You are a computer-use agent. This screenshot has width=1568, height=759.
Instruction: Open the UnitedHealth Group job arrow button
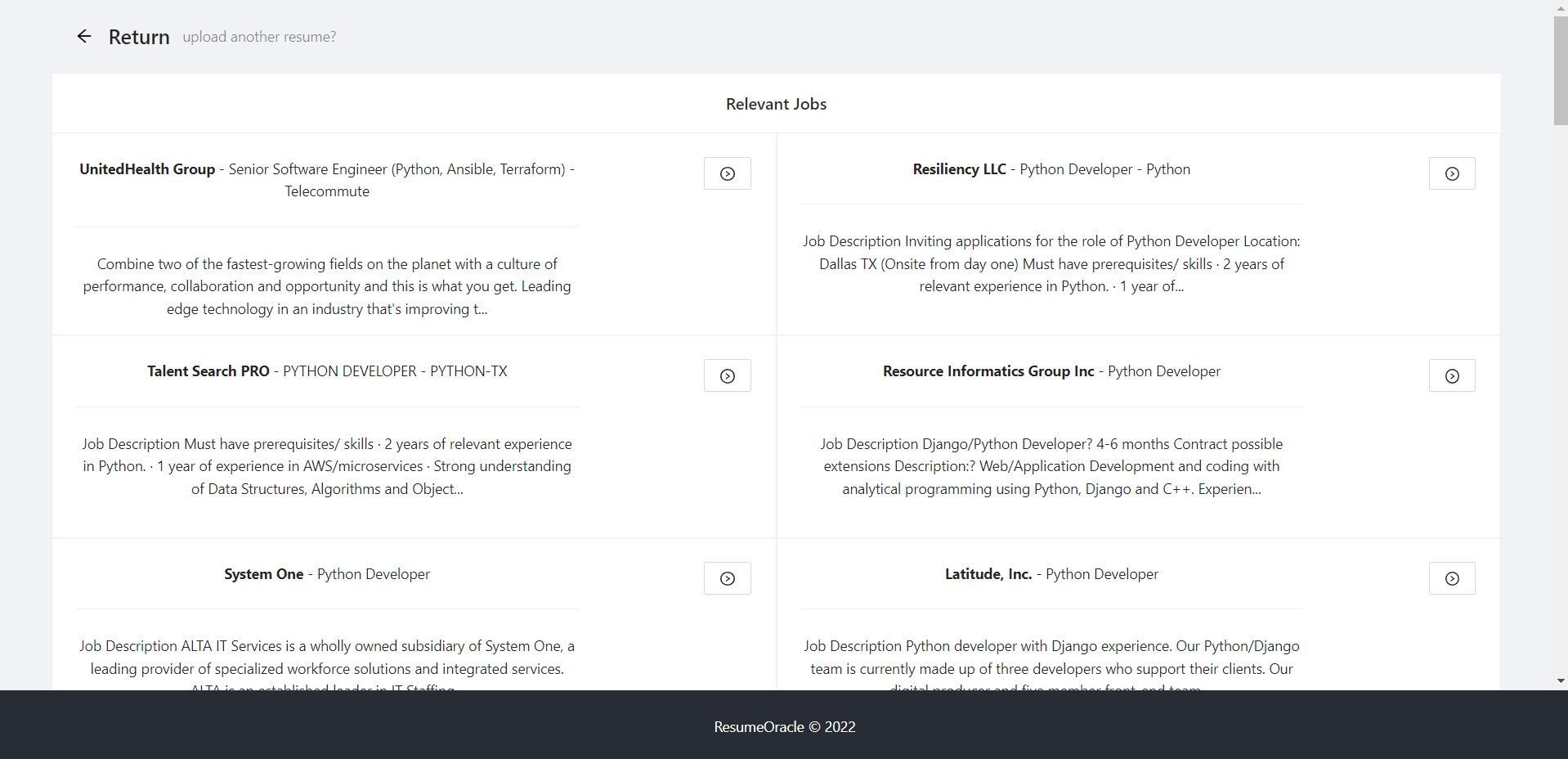click(x=728, y=173)
